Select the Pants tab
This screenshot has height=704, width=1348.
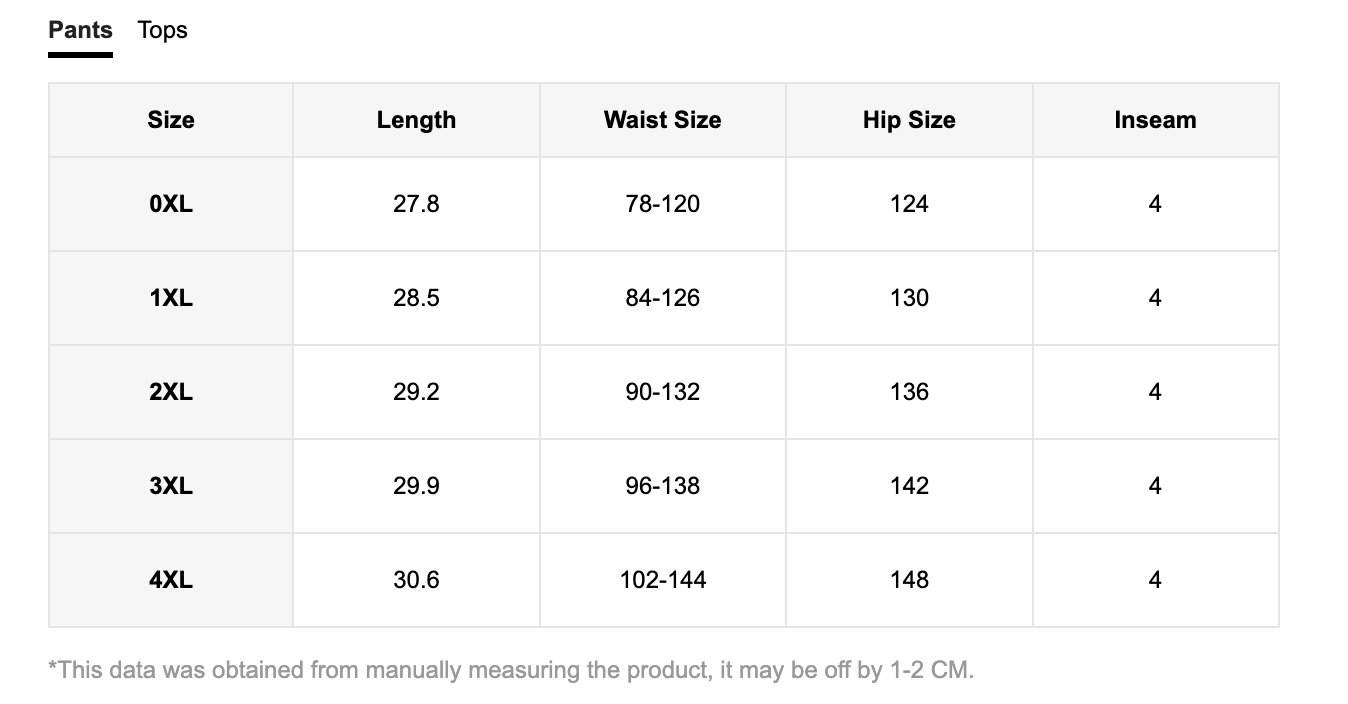[80, 30]
